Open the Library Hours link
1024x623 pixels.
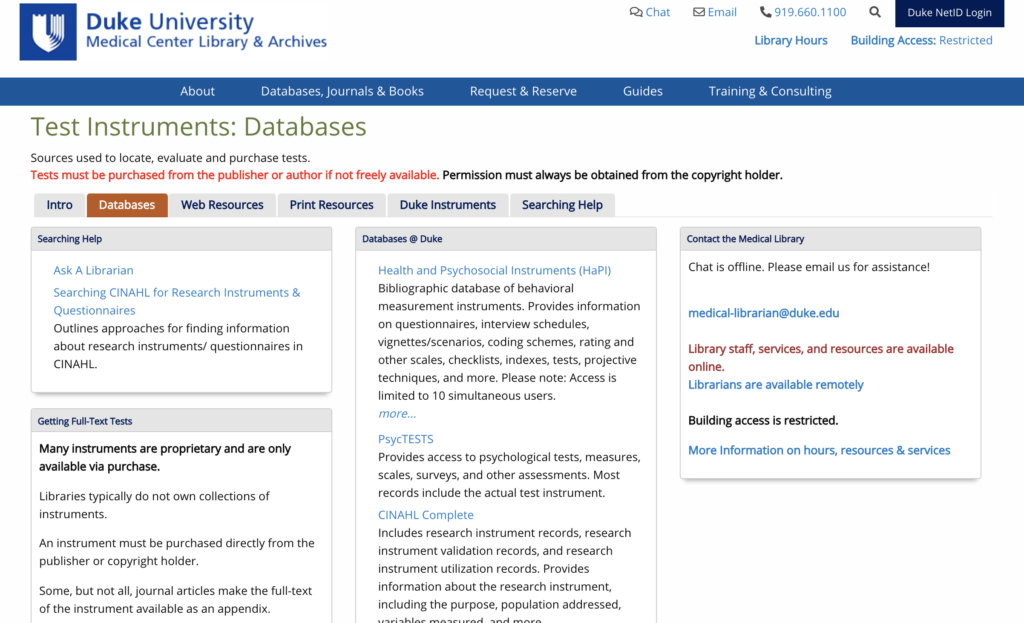coord(791,40)
